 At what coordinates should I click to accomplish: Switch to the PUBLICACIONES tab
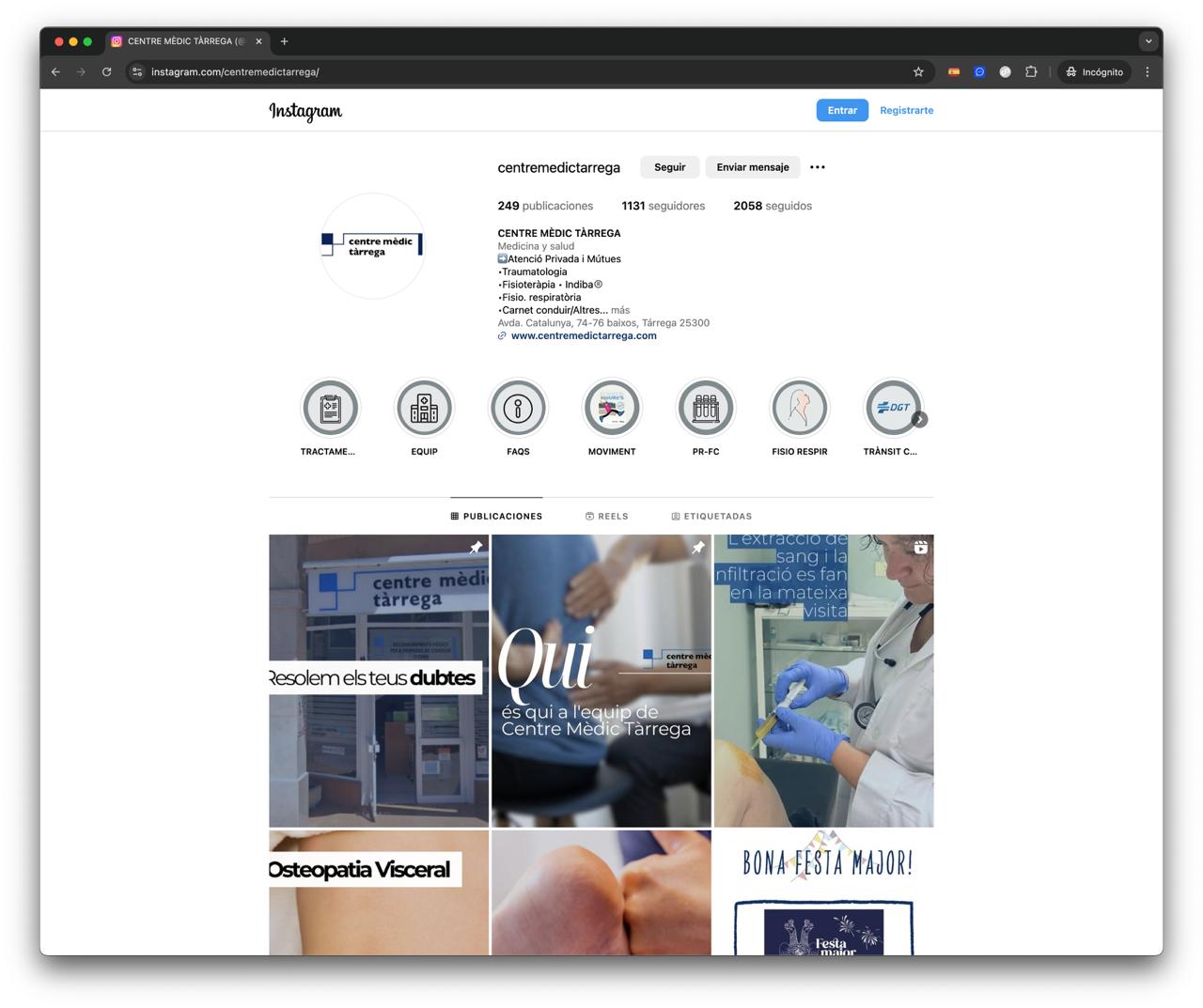coord(496,516)
